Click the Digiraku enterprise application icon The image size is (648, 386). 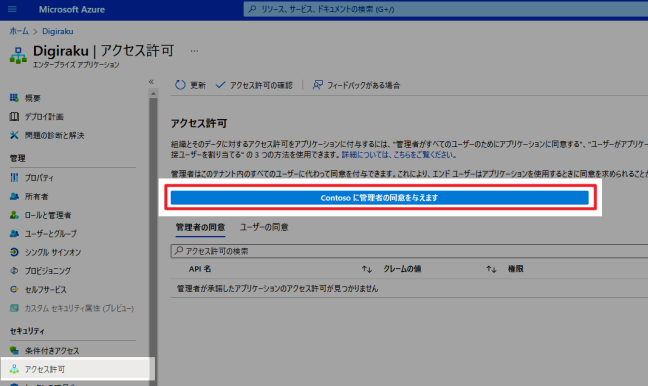tap(18, 56)
